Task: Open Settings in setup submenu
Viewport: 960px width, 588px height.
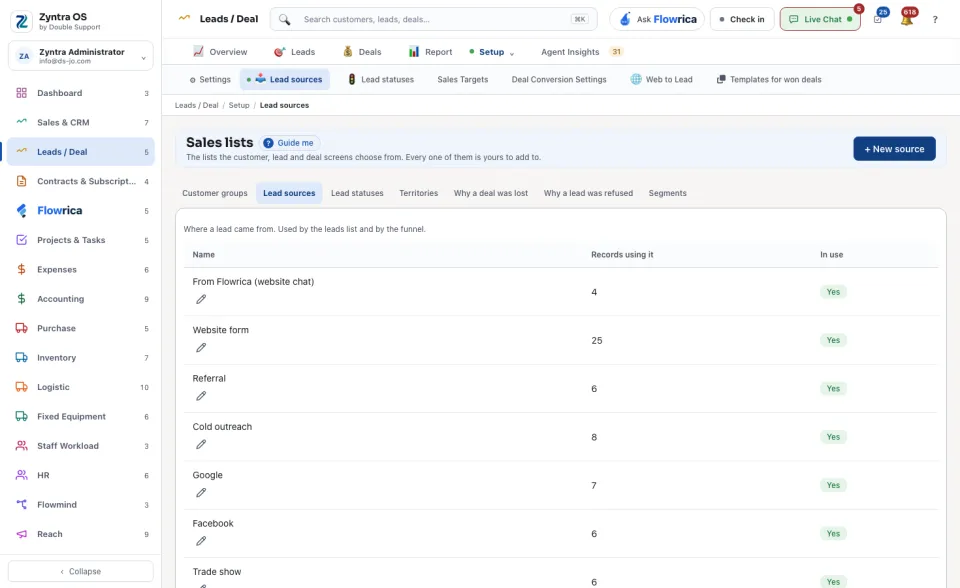Action: pos(210,80)
